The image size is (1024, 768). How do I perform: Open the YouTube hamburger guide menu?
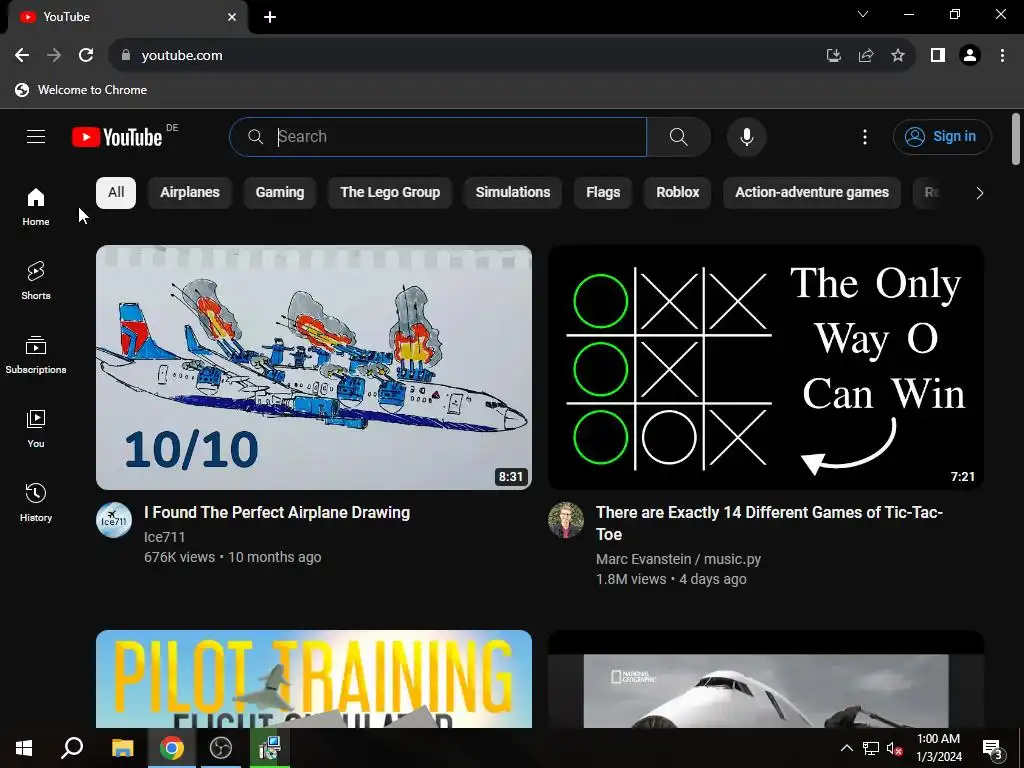tap(36, 136)
